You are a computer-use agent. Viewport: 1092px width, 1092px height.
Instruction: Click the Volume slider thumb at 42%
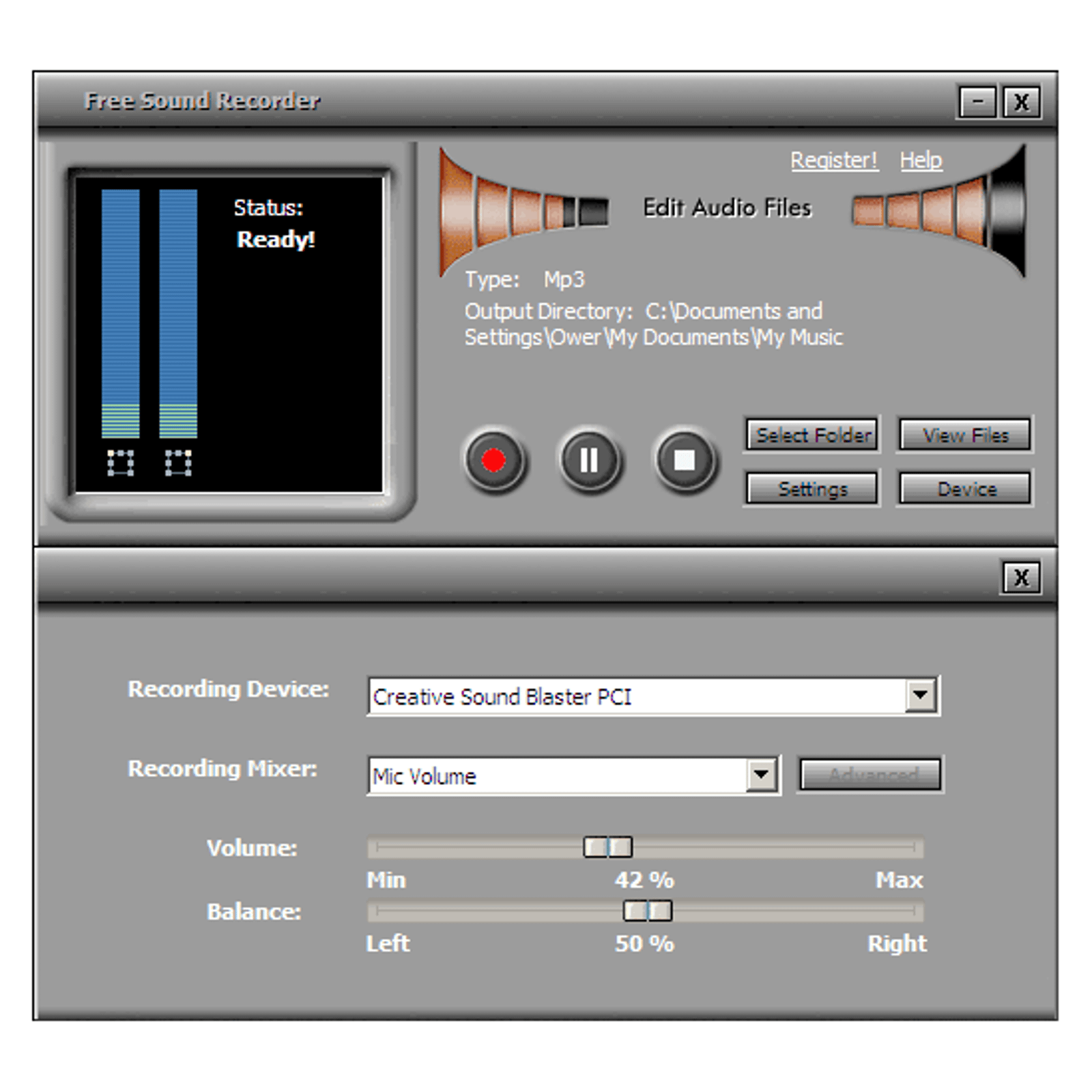607,848
